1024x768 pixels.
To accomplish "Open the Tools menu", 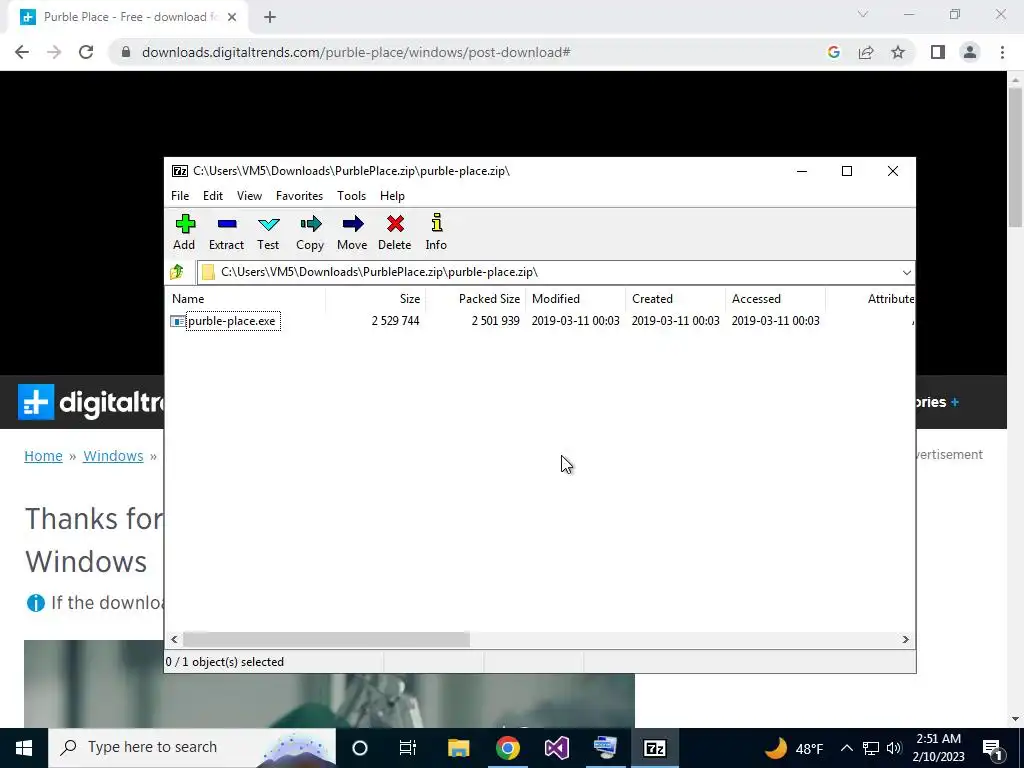I will tap(351, 196).
